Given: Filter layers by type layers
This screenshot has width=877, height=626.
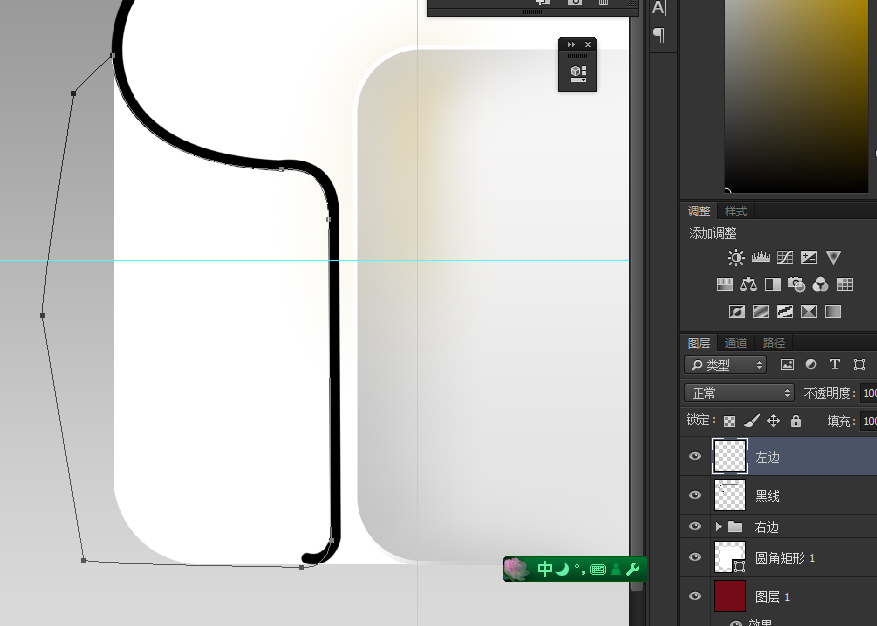Looking at the screenshot, I should tap(834, 365).
